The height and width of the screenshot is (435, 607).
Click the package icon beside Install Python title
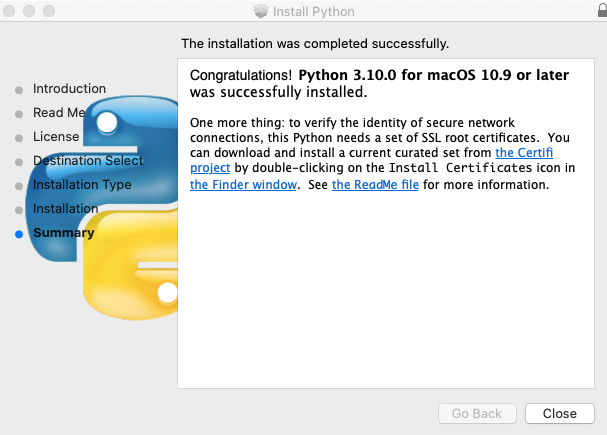261,11
